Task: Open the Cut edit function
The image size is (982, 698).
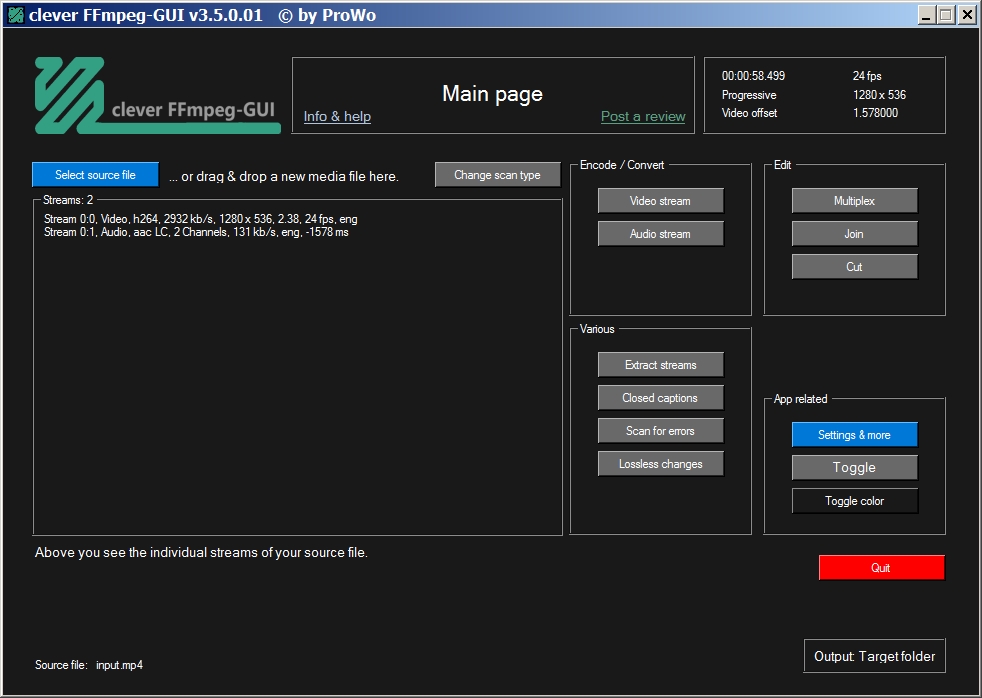Action: [x=854, y=267]
